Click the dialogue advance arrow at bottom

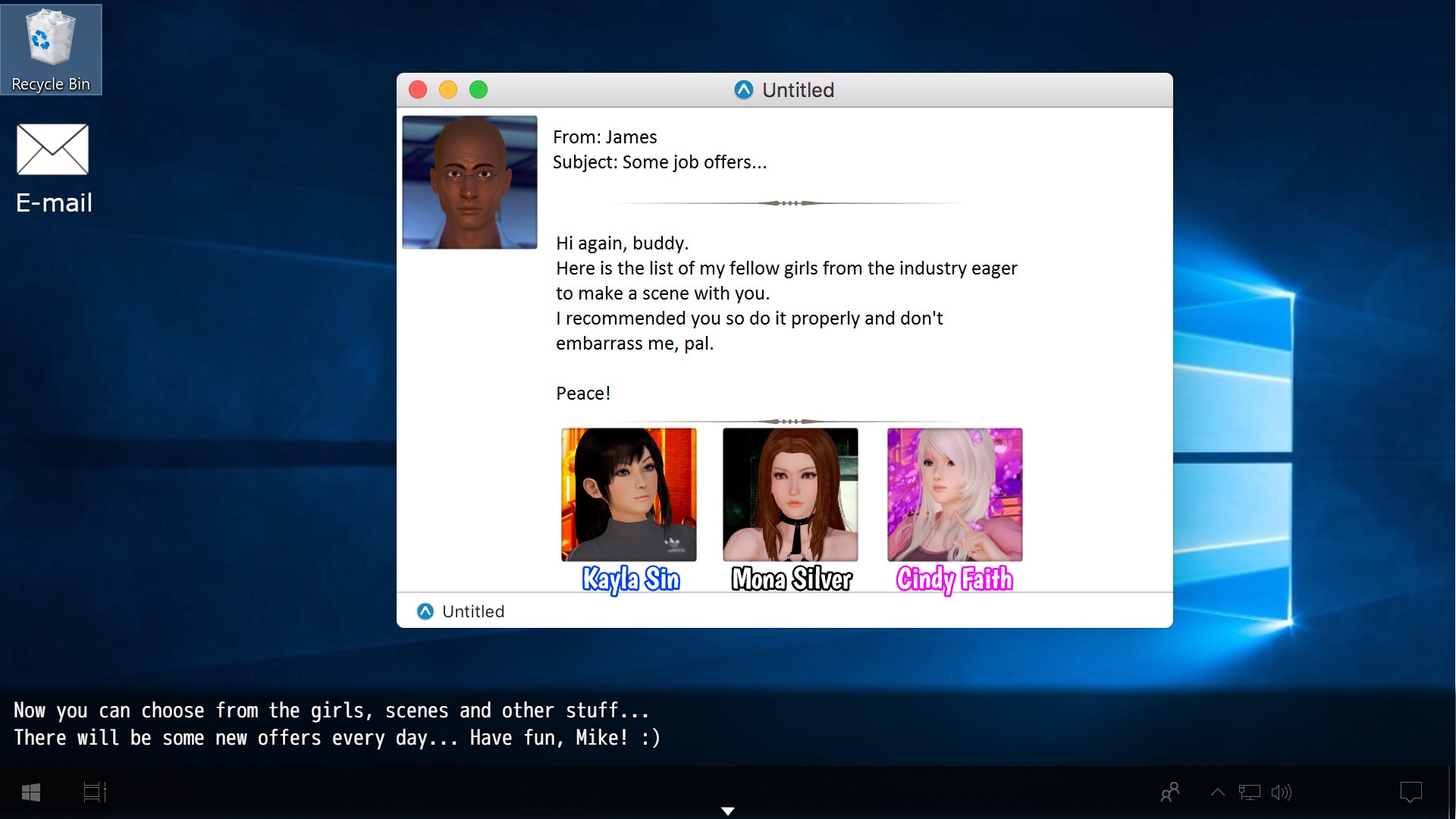[728, 811]
